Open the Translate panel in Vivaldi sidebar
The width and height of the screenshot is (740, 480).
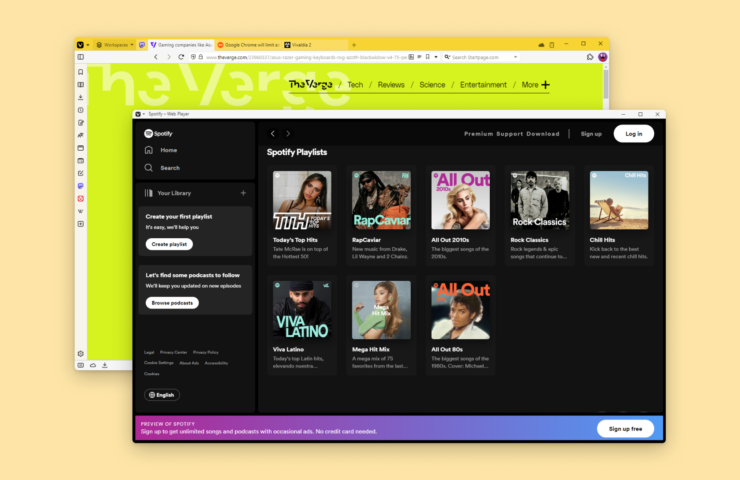pos(81,135)
